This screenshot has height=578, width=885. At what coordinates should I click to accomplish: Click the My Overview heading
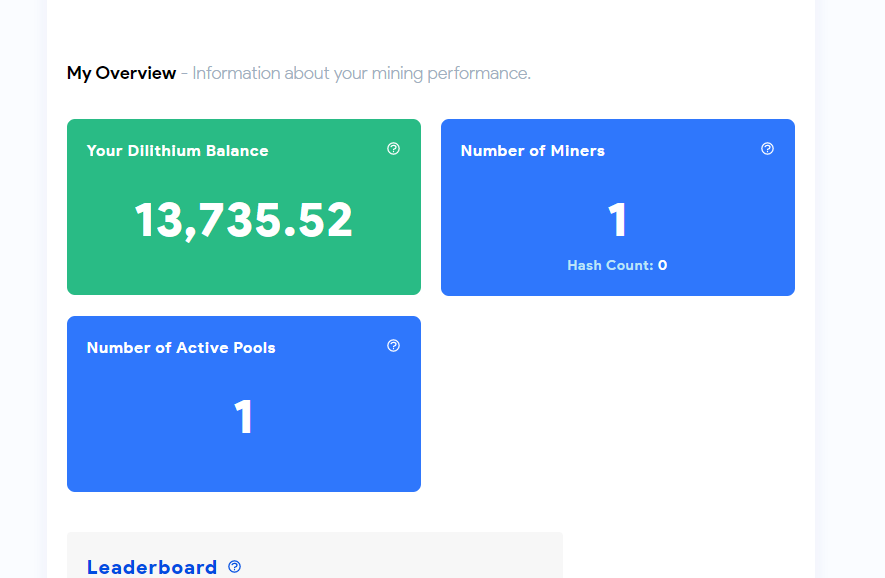(121, 73)
